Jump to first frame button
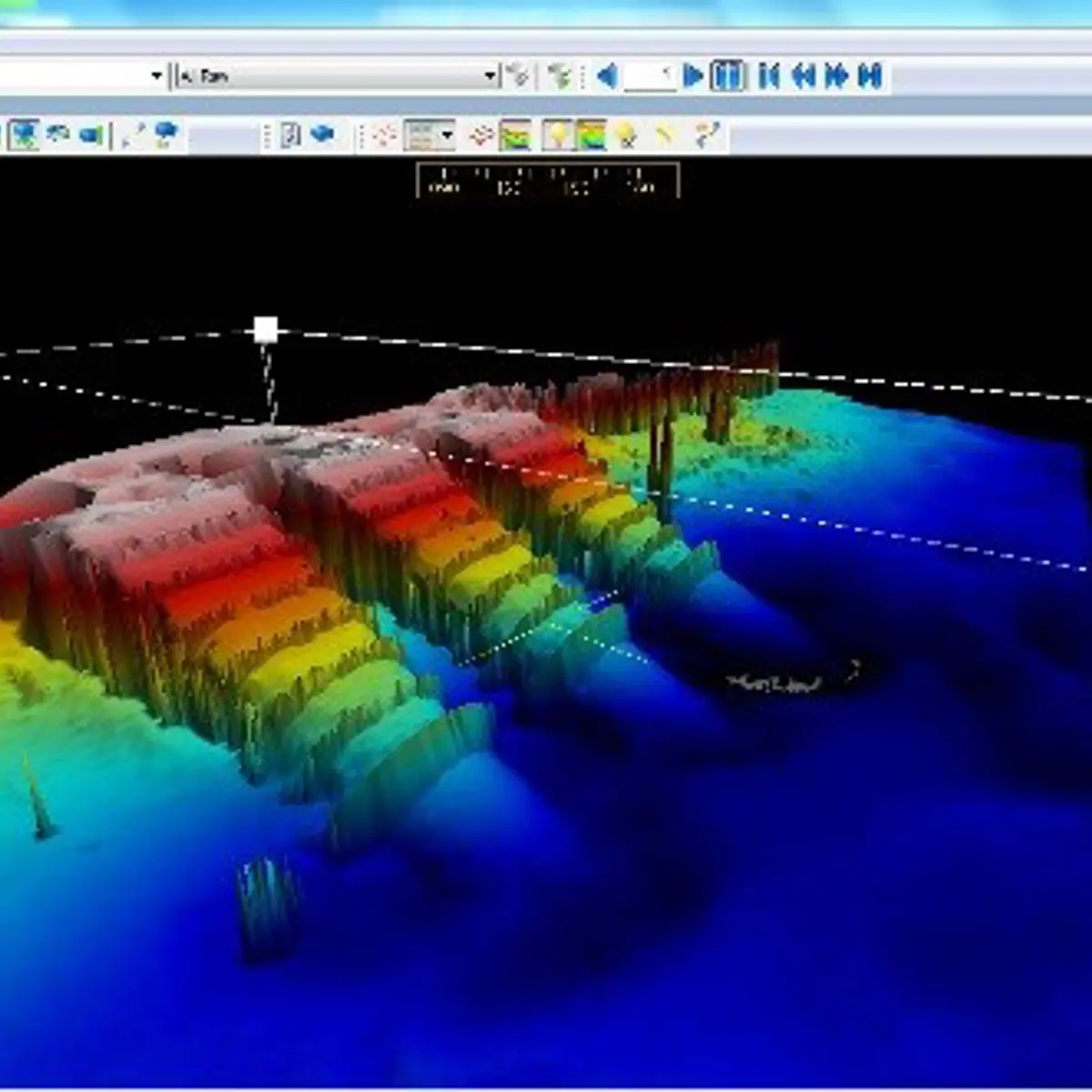 (769, 76)
